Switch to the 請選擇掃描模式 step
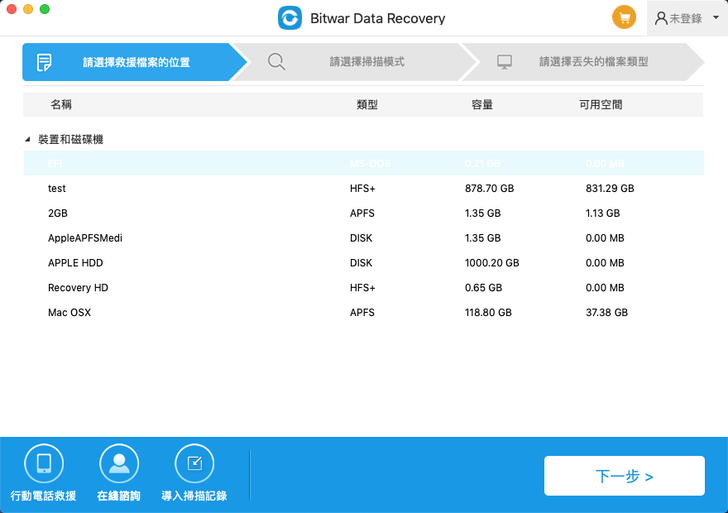 (367, 62)
